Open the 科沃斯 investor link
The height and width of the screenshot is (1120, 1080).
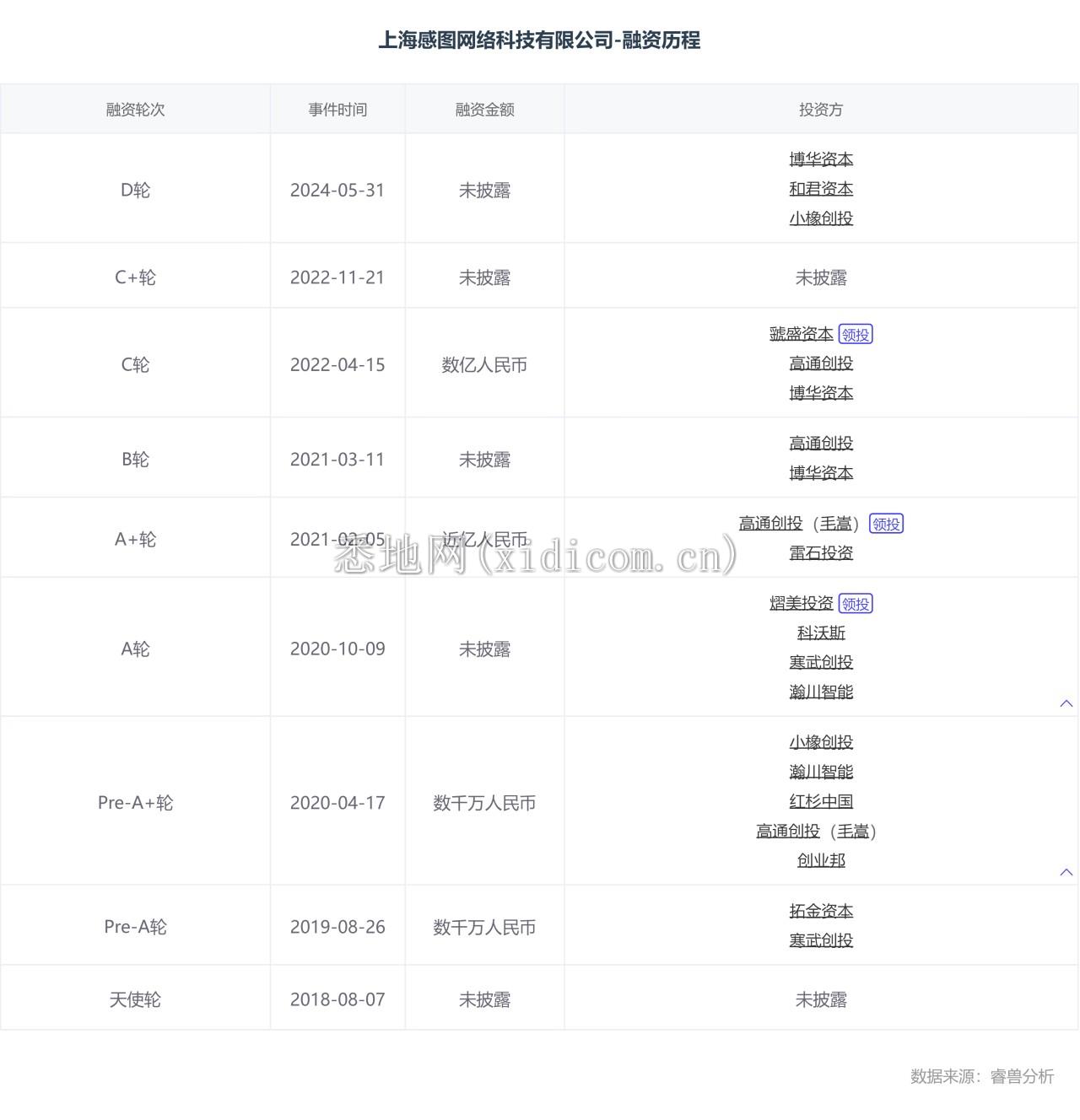coord(821,633)
